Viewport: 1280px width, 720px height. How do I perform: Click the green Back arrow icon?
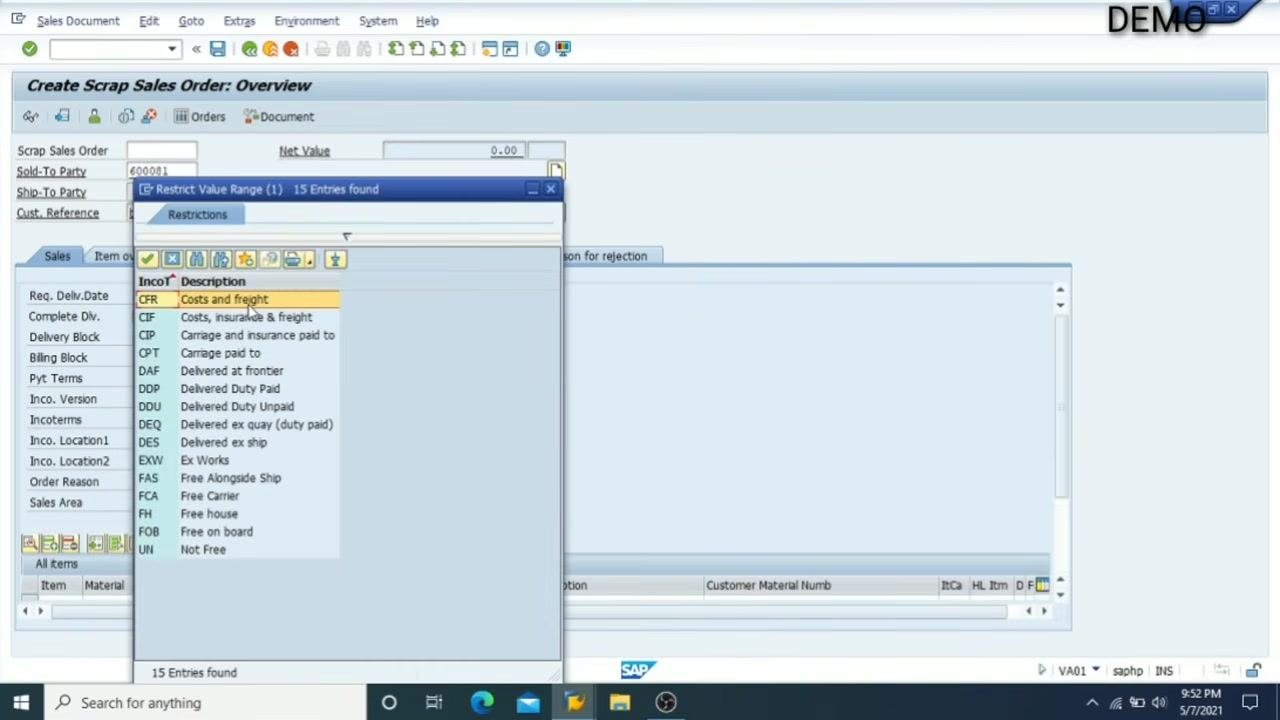pos(249,48)
